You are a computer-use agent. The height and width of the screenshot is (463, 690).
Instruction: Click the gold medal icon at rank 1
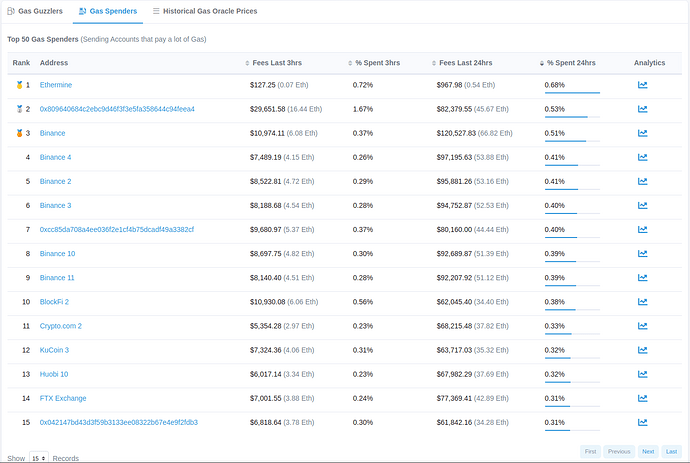(x=19, y=85)
